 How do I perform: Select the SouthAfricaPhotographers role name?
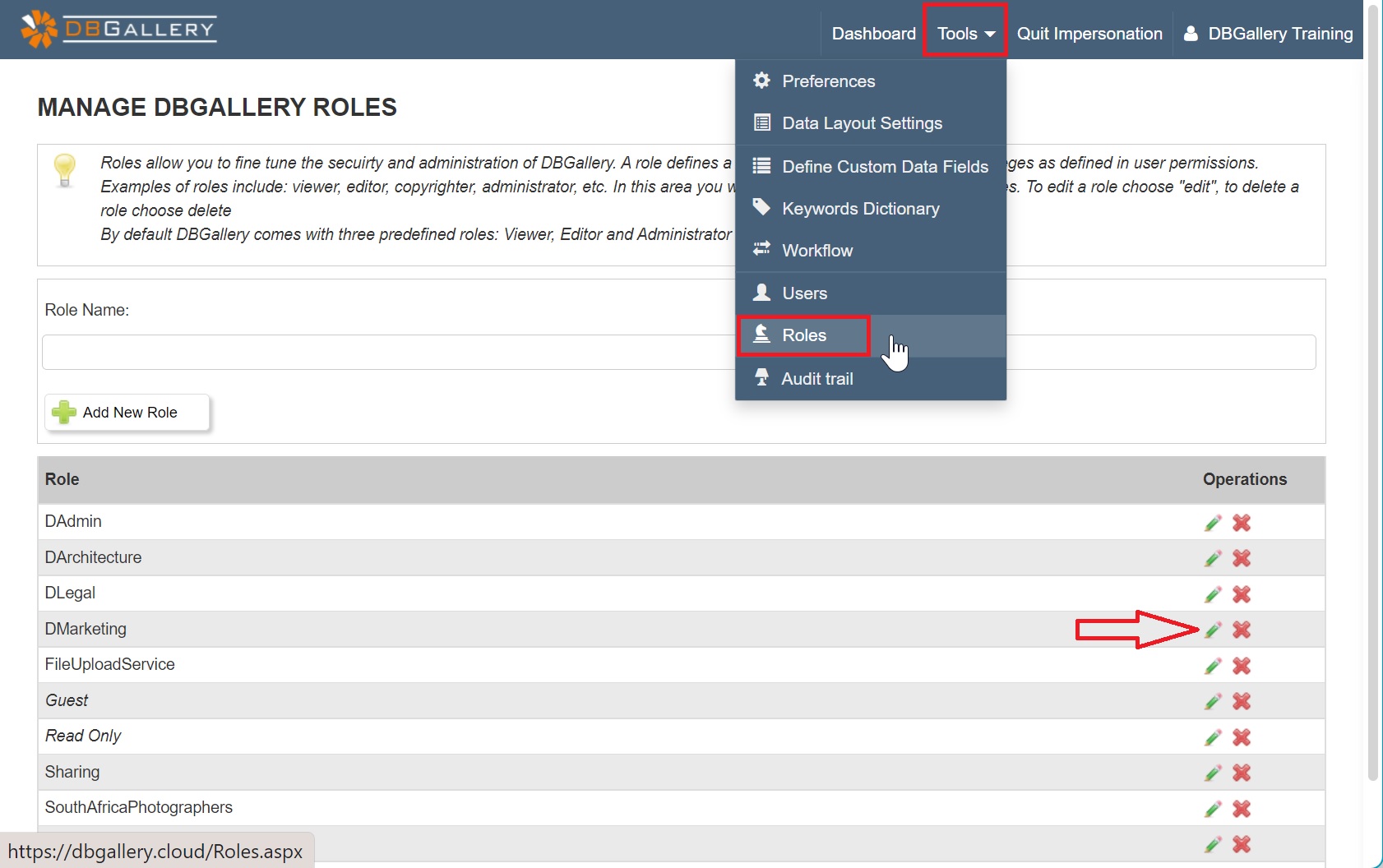(x=138, y=807)
